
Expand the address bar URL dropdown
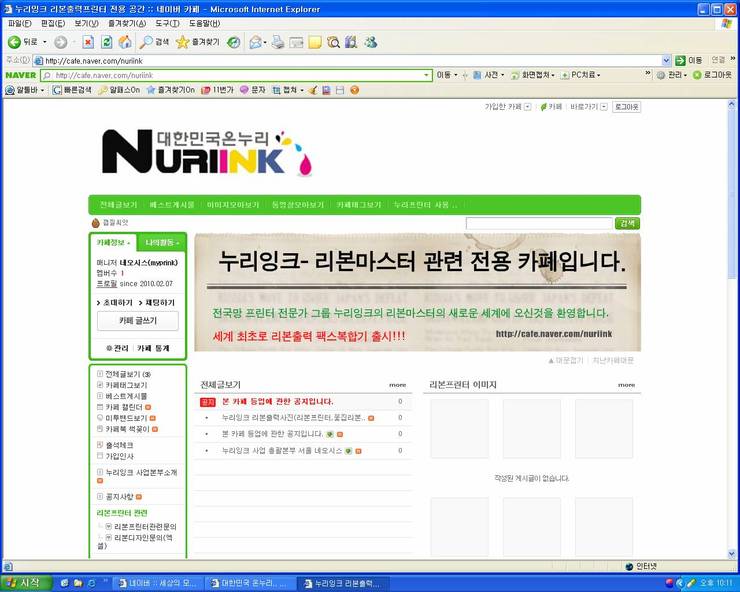[666, 60]
